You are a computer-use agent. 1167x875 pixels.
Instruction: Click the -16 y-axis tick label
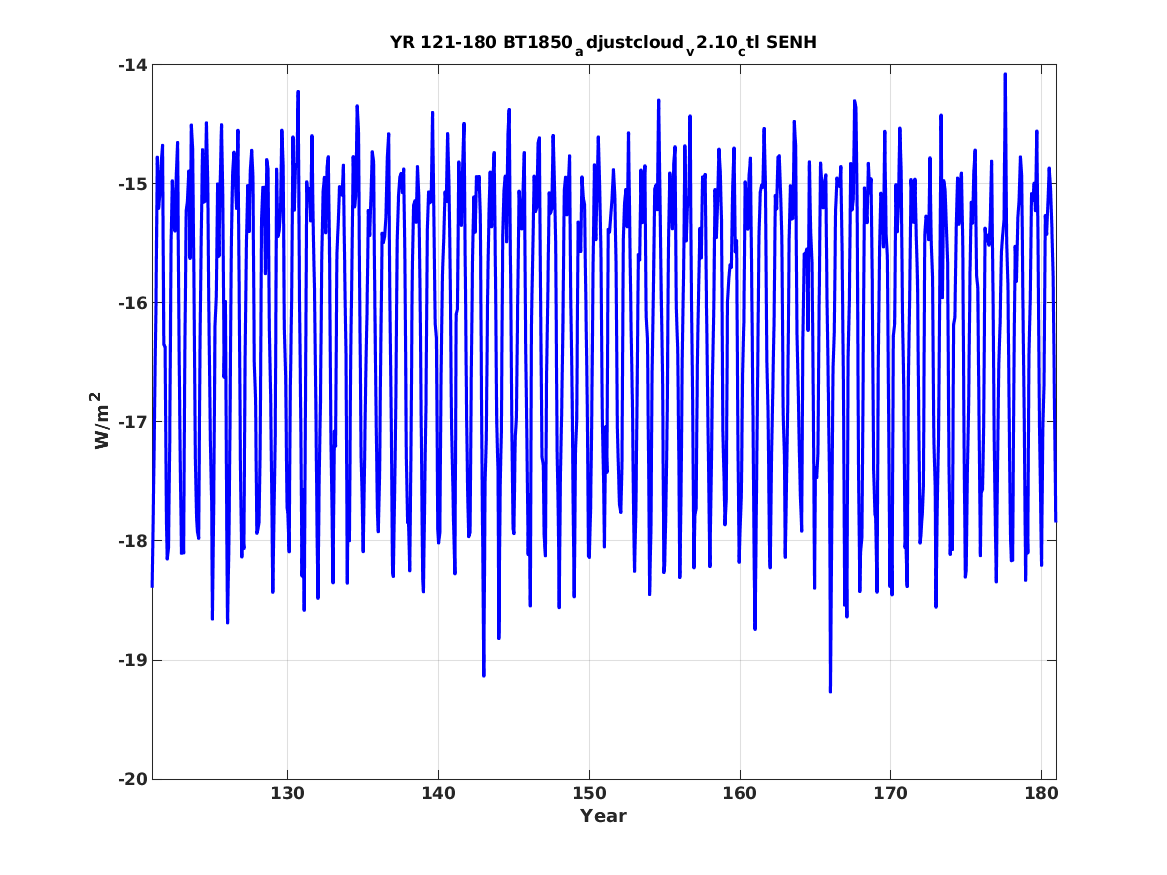[x=132, y=304]
